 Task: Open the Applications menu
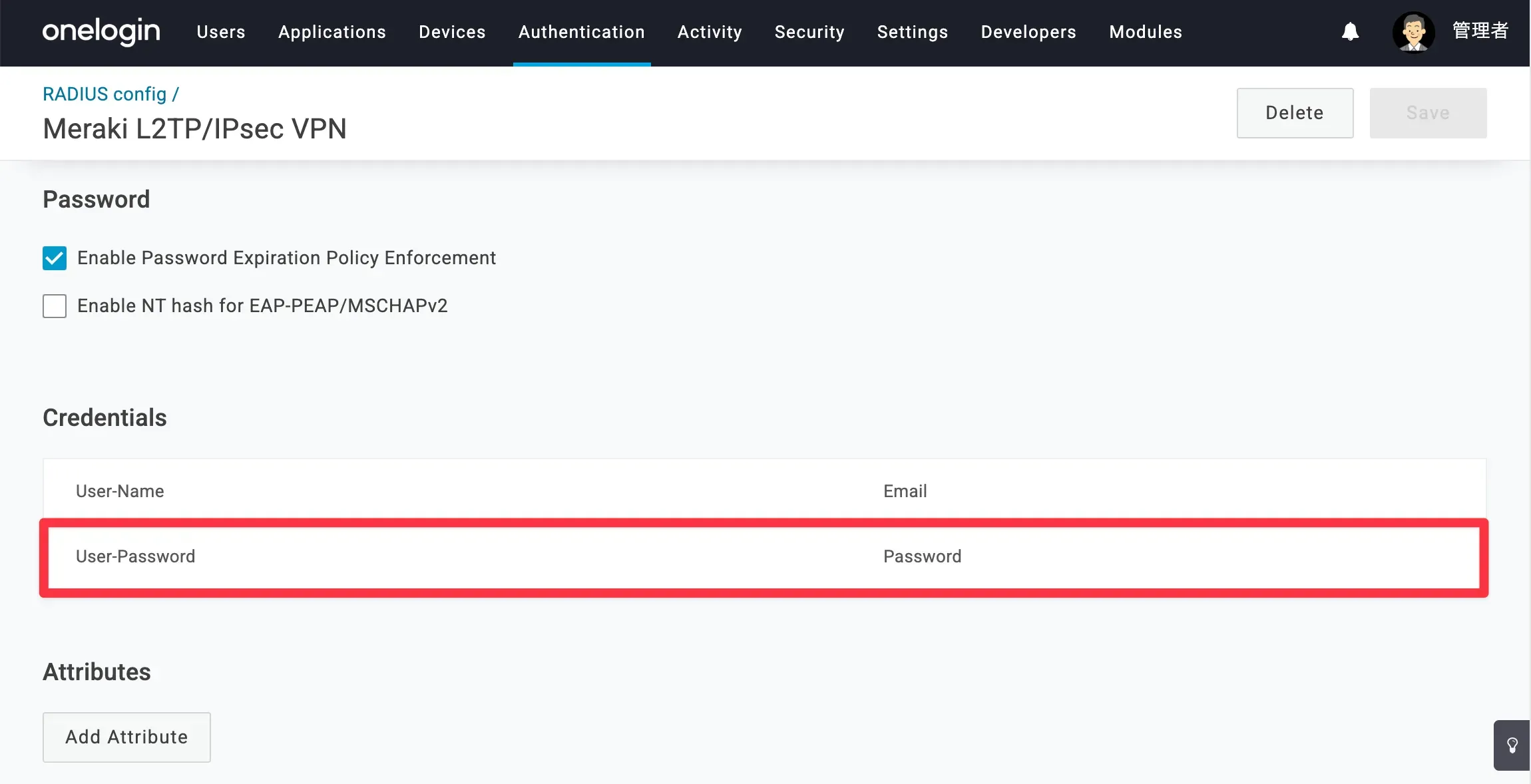332,32
